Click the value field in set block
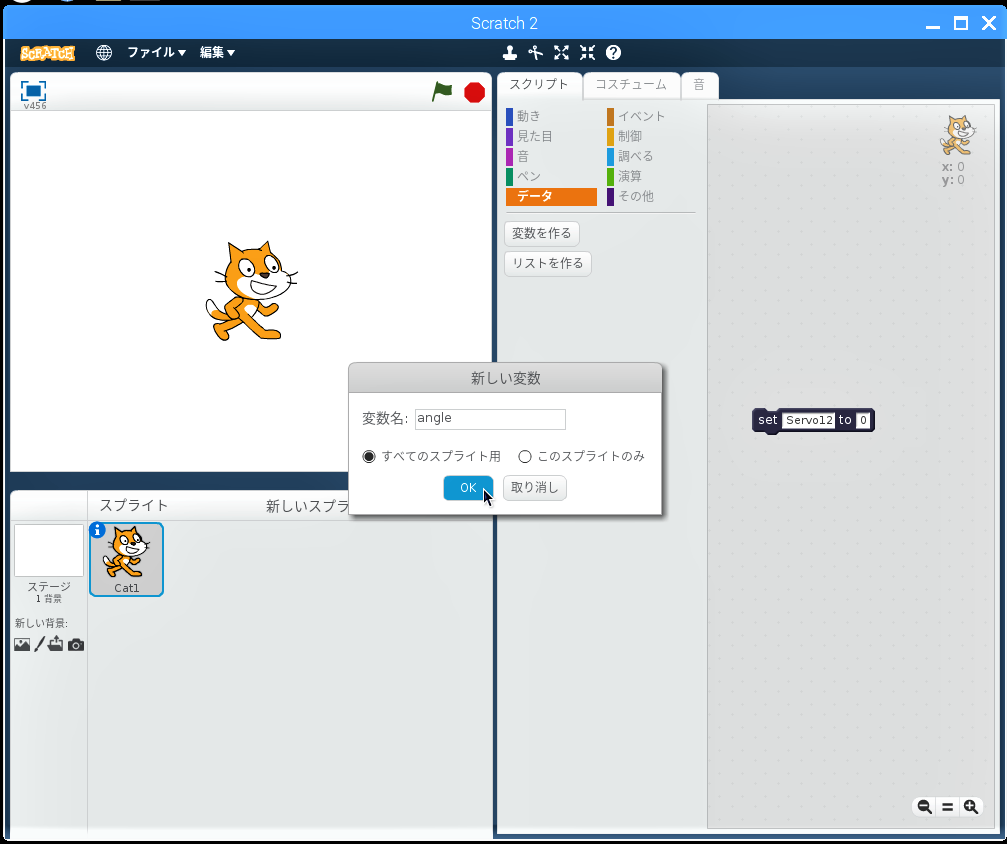 pyautogui.click(x=863, y=420)
